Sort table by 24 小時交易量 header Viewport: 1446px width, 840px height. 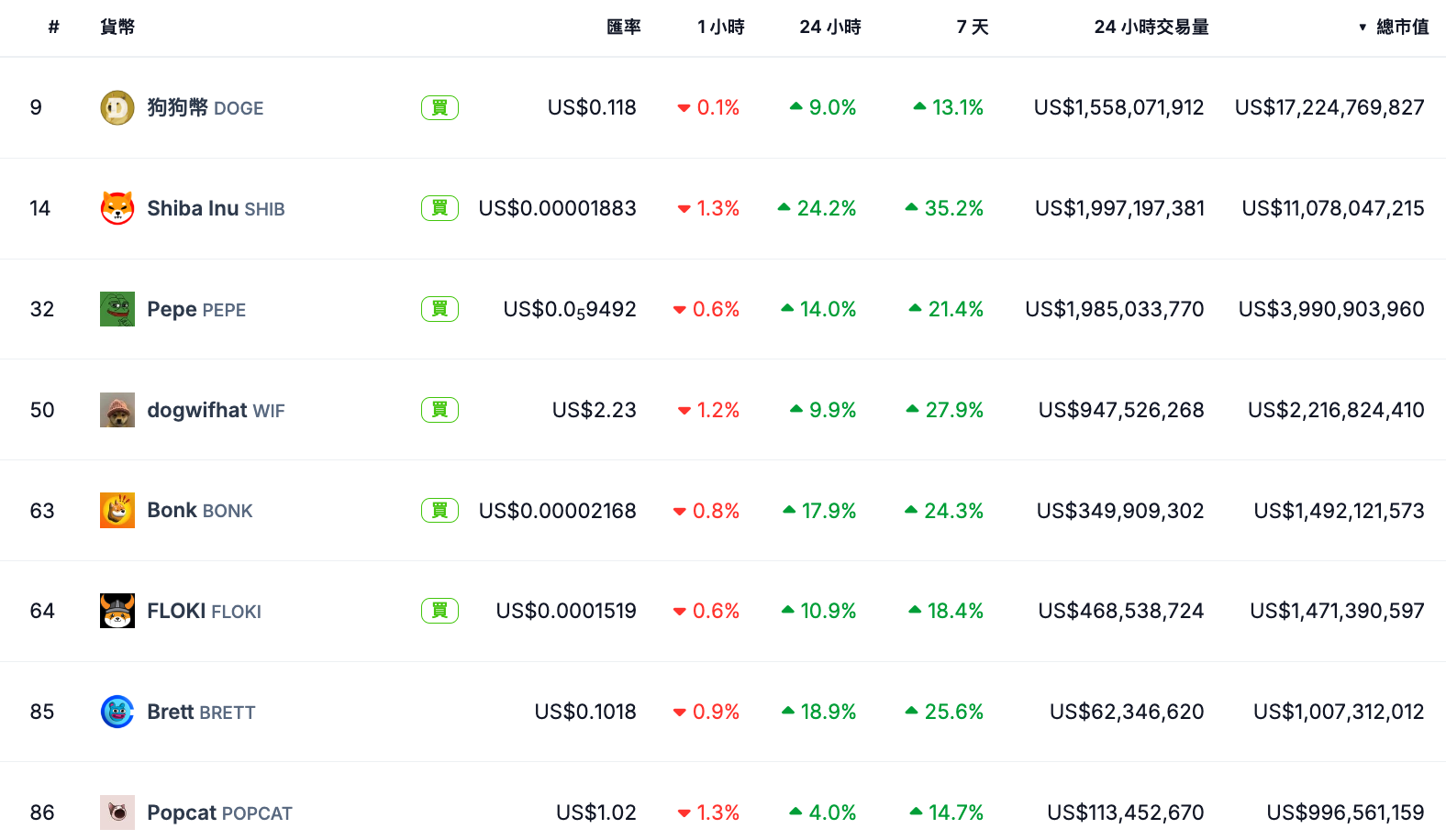pyautogui.click(x=1151, y=28)
